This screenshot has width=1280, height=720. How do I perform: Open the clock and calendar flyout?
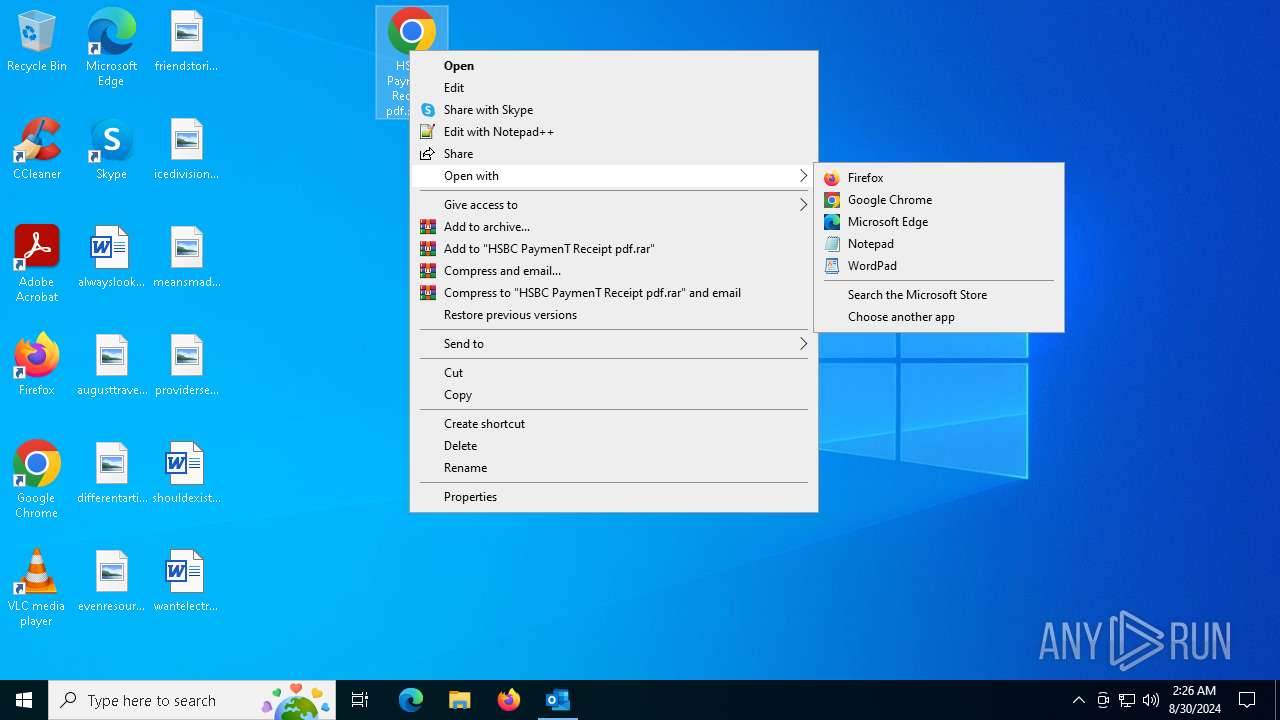point(1194,700)
